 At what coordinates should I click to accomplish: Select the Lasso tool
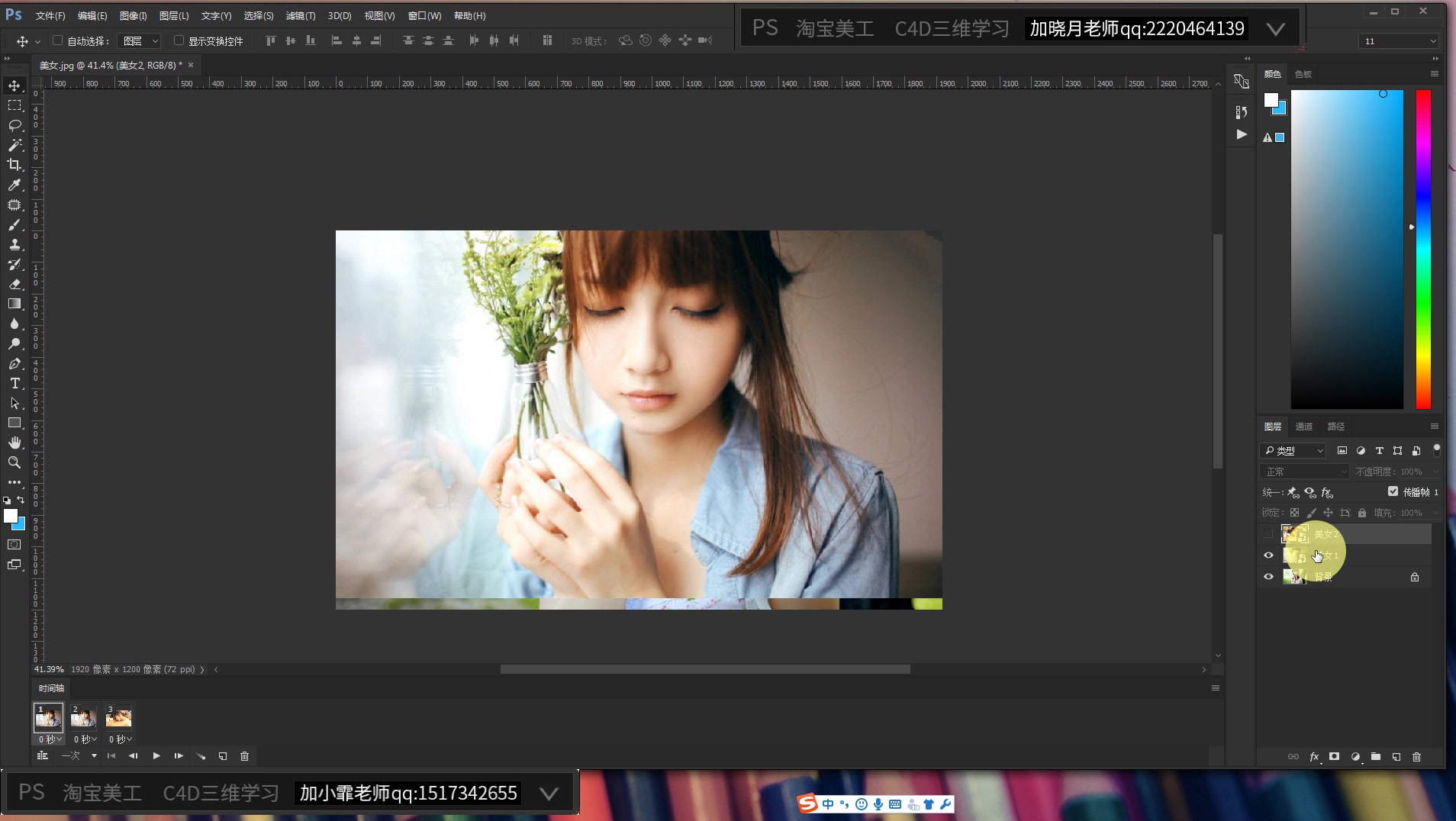[x=14, y=125]
